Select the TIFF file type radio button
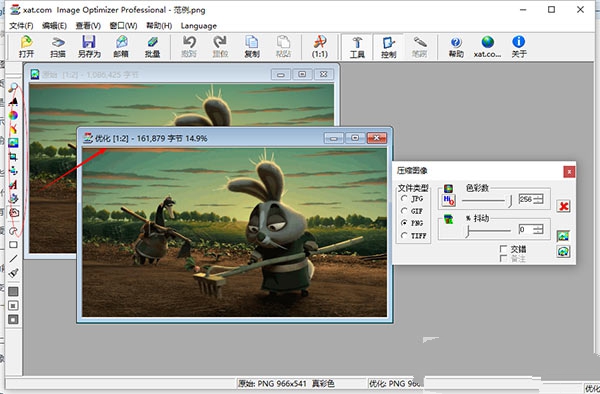Screen dimensions: 600x394 (x=404, y=235)
